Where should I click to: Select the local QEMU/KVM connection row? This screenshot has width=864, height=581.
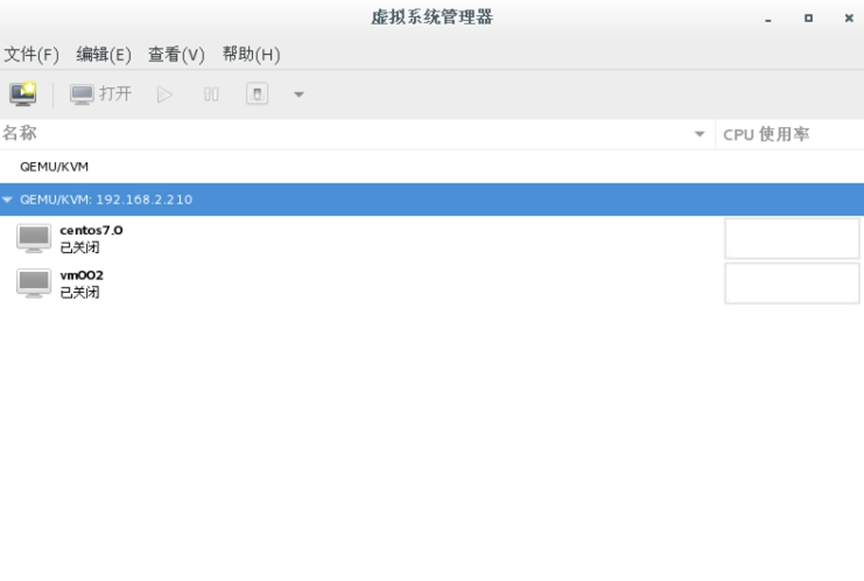coord(55,167)
